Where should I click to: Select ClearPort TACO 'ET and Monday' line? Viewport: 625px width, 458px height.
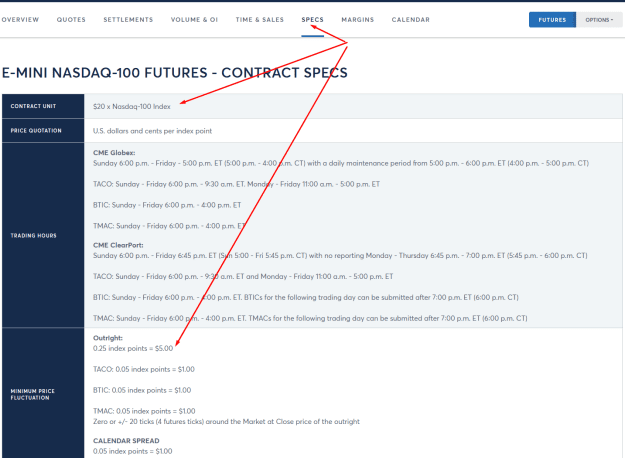243,276
